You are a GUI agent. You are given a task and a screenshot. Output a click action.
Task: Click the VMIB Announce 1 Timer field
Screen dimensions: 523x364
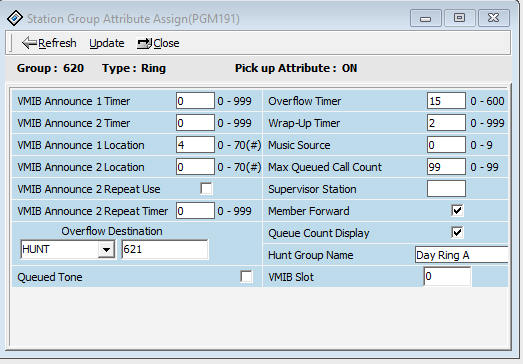coord(195,101)
